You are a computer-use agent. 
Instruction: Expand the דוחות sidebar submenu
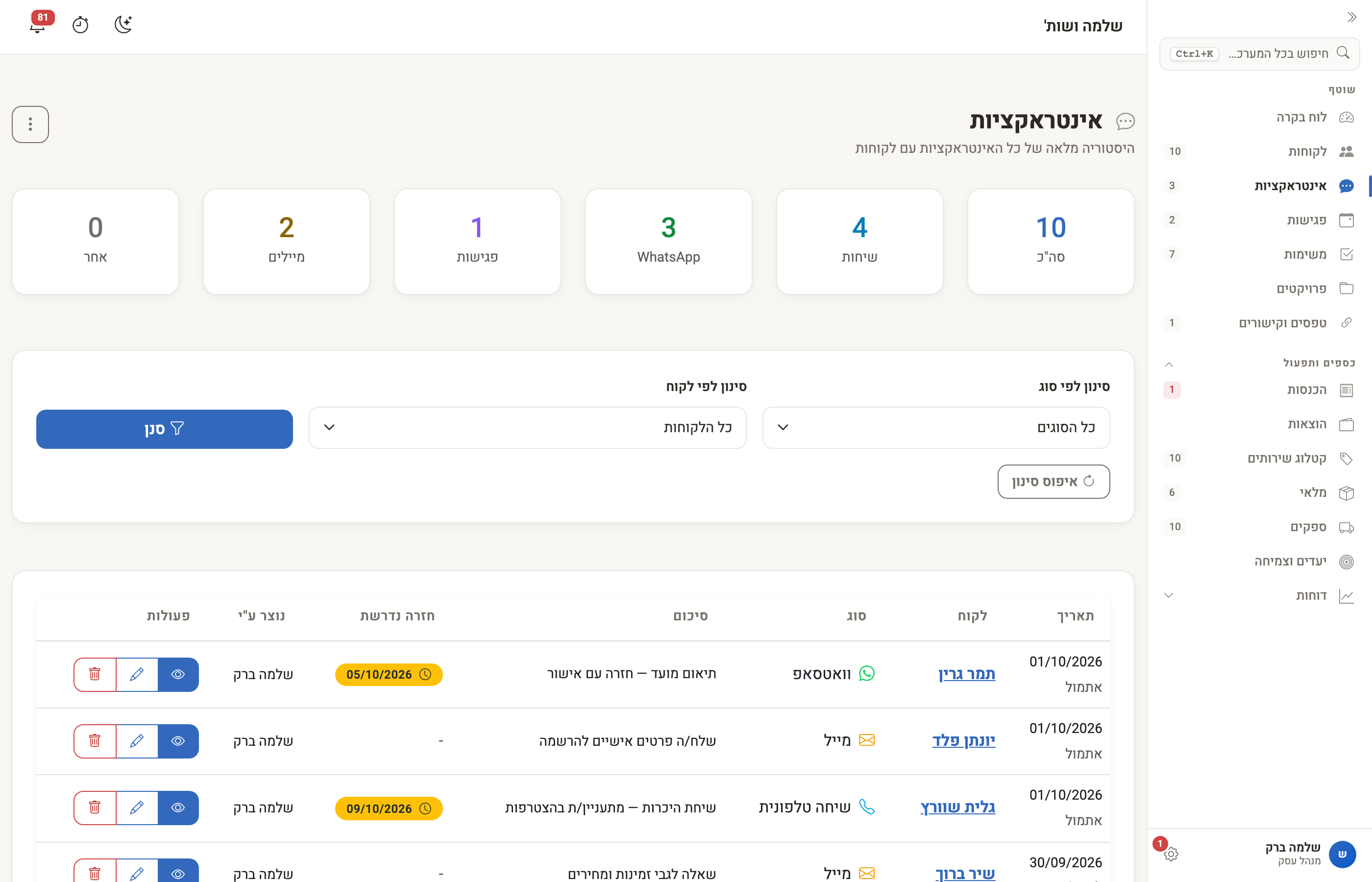coord(1169,596)
